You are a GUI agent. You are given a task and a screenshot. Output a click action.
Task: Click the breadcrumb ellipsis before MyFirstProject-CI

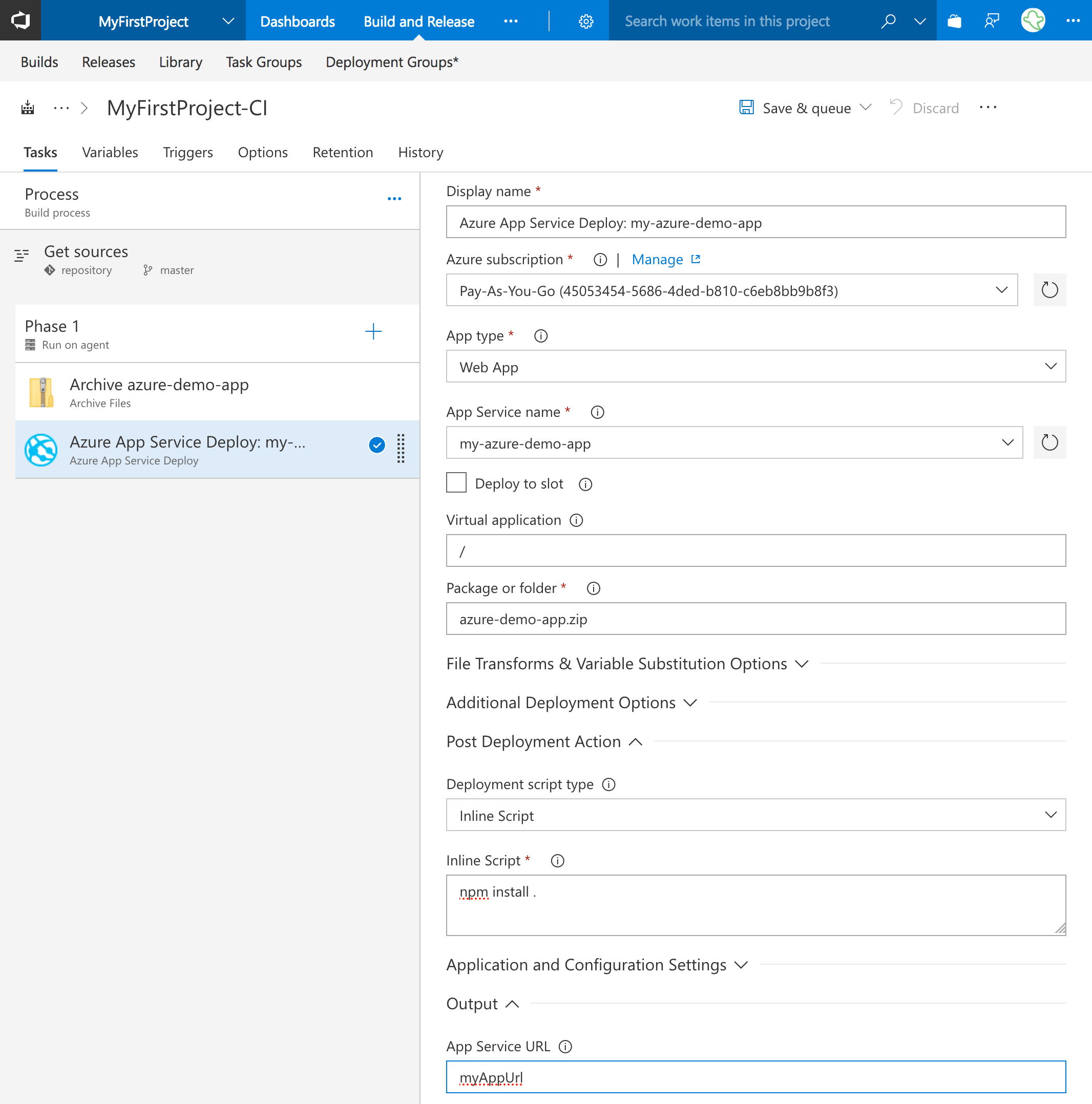(x=60, y=108)
